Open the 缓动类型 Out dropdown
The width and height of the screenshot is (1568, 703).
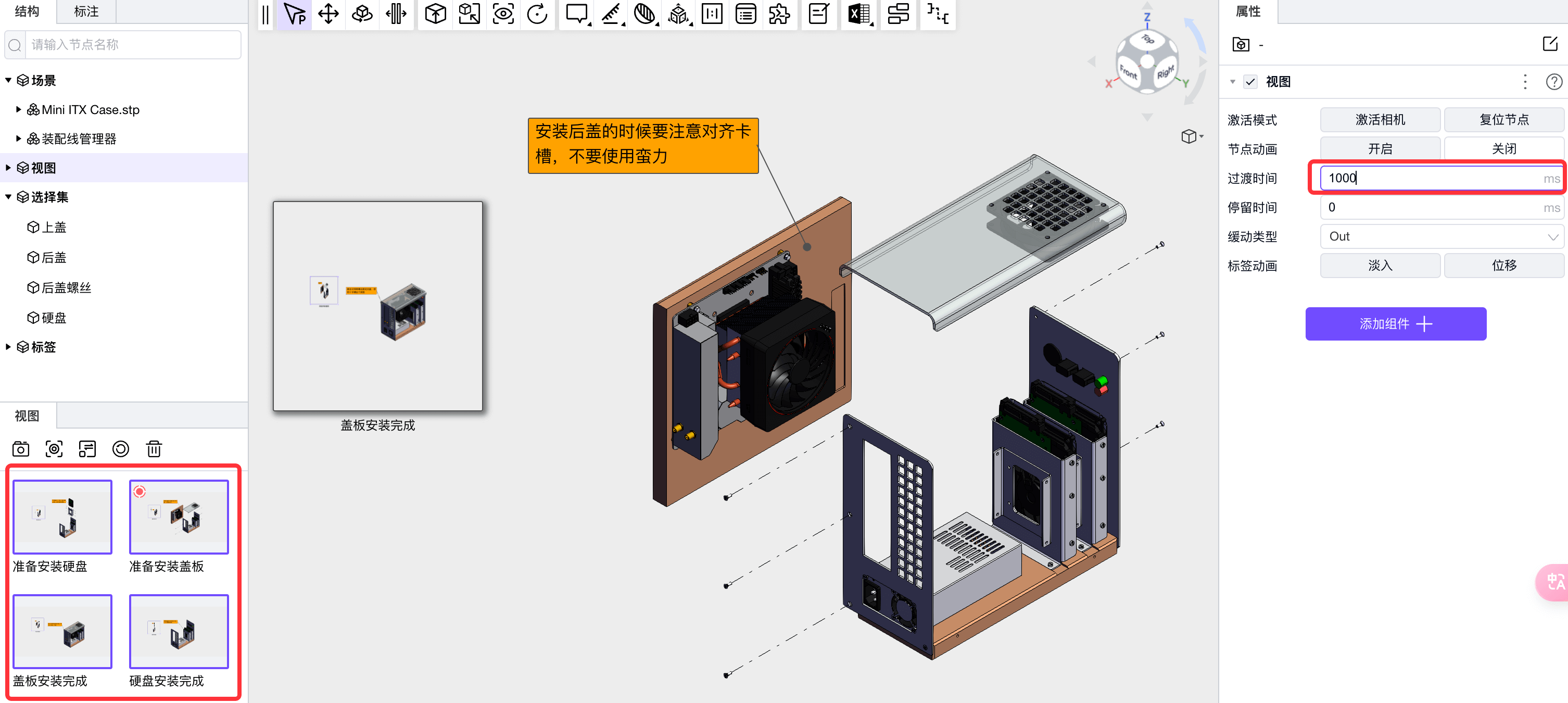pyautogui.click(x=1441, y=236)
